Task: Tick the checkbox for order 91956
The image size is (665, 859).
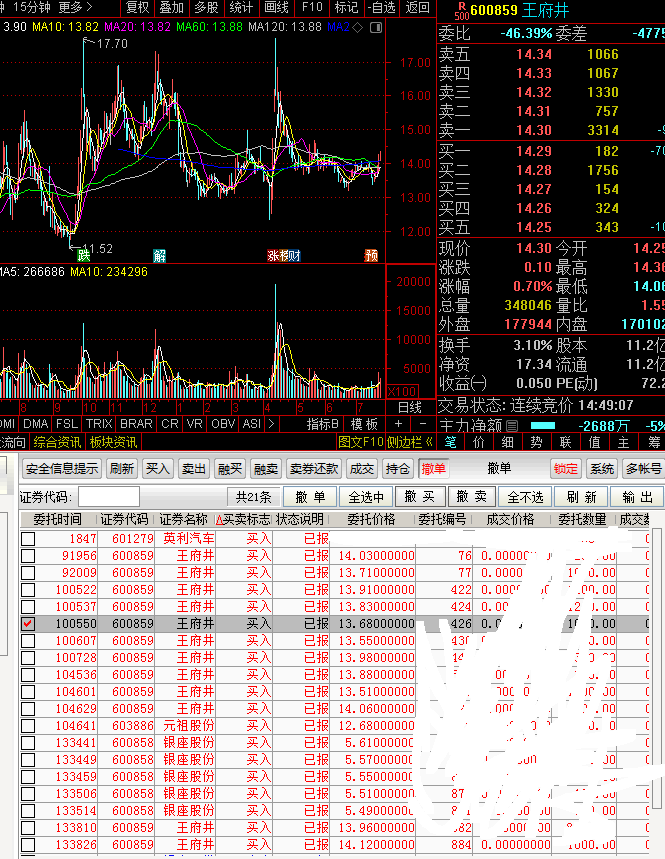Action: 28,556
